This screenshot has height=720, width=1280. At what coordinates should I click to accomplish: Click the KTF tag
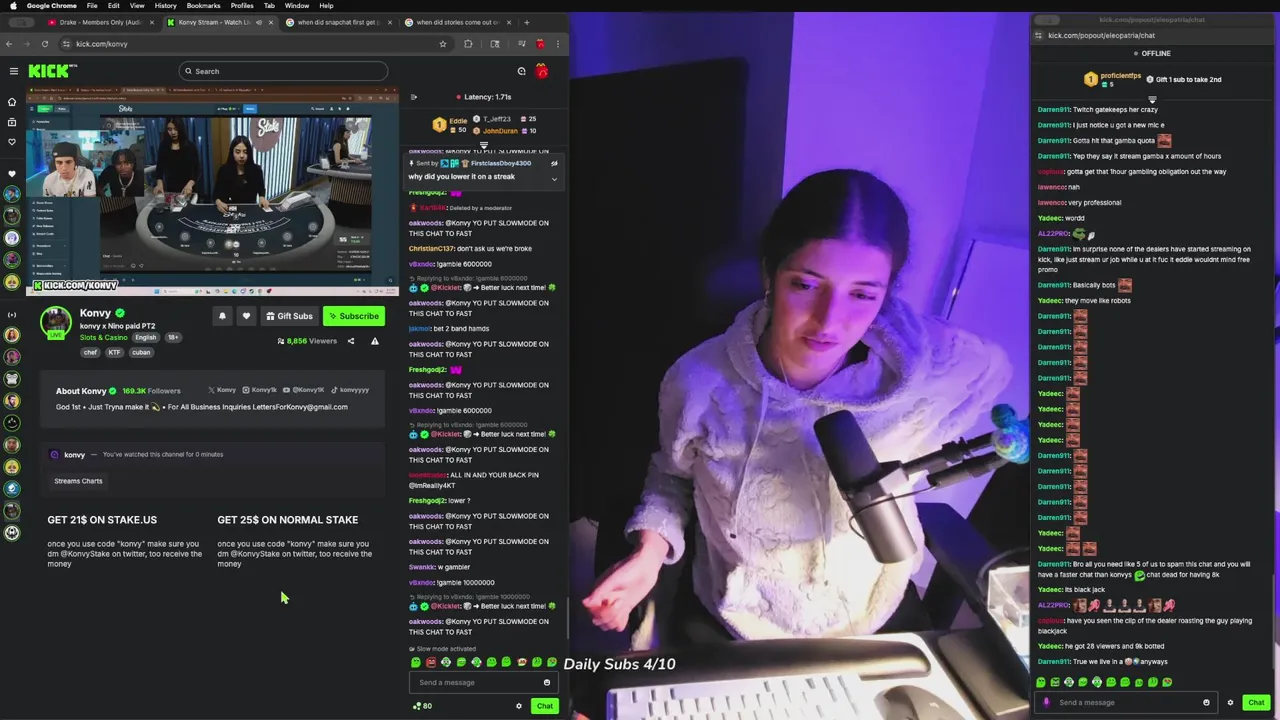[x=114, y=352]
